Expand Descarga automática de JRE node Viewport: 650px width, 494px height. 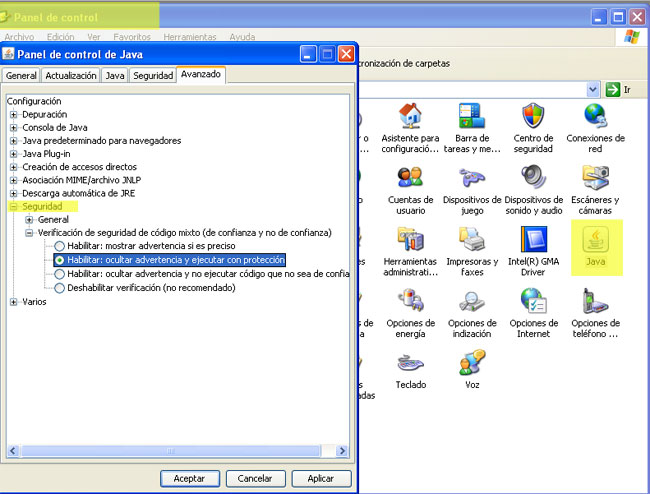pos(14,194)
